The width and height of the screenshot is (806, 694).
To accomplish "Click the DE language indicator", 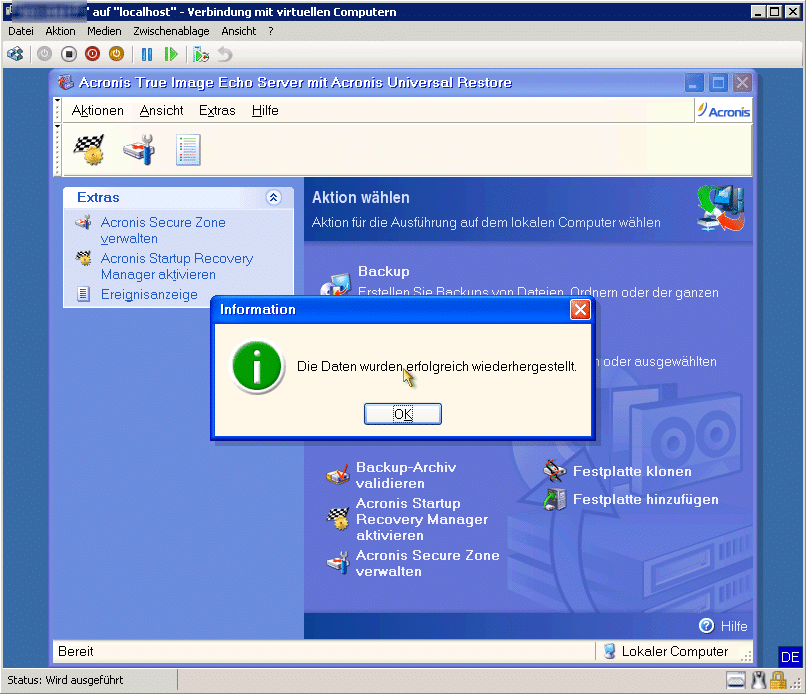I will (790, 657).
